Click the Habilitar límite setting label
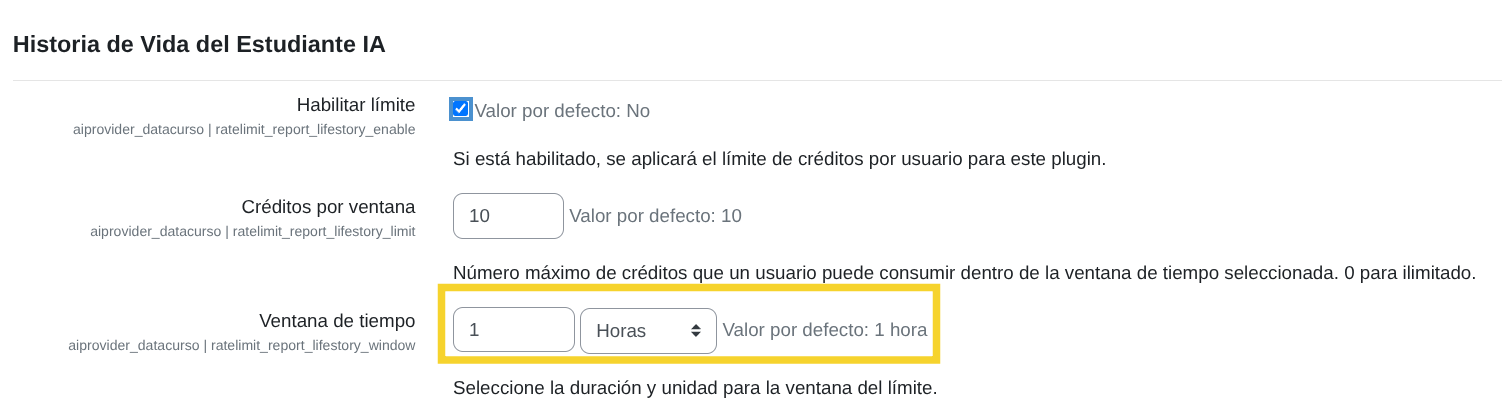Viewport: 1502px width, 416px height. (355, 105)
